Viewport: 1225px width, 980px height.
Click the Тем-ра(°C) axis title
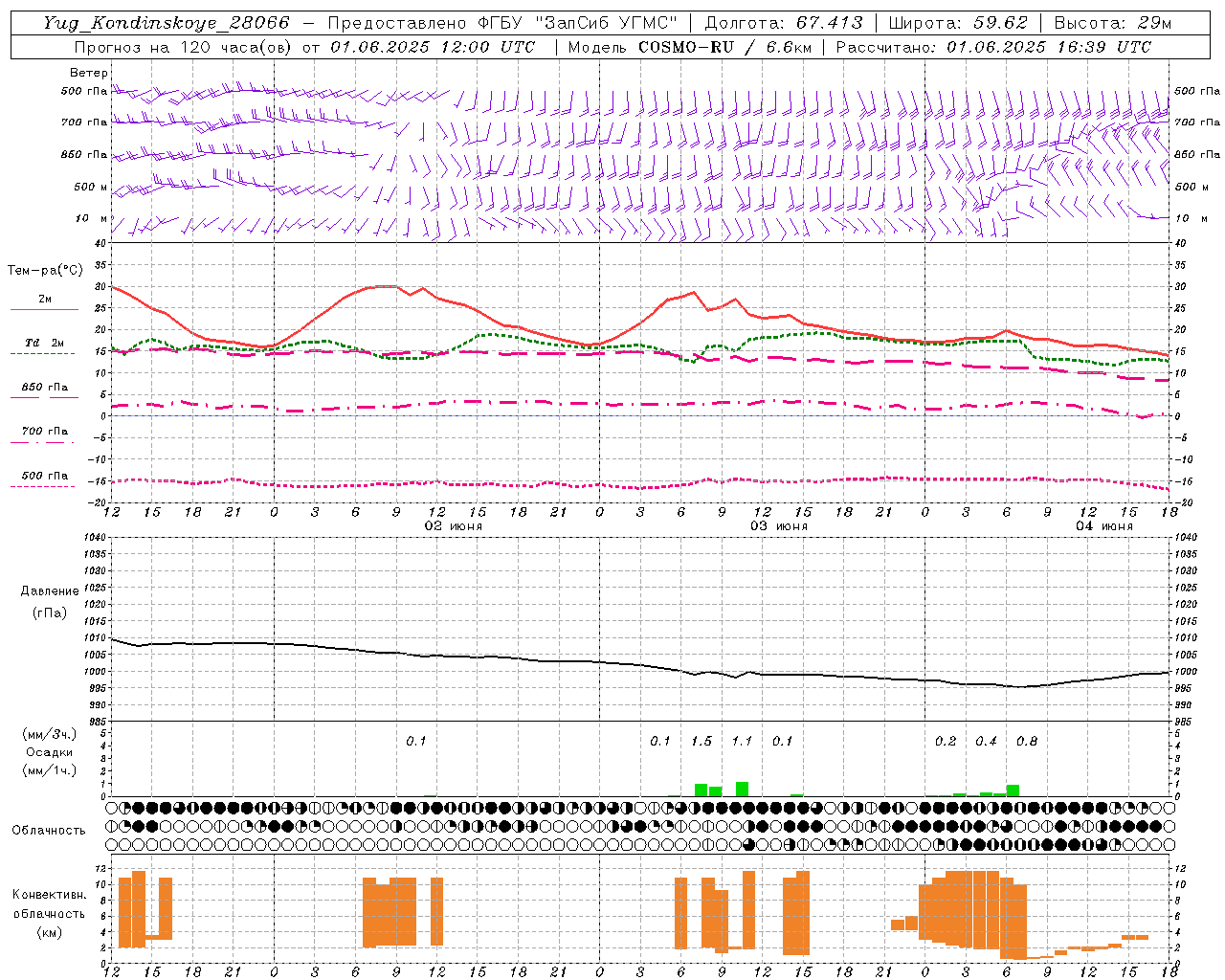(45, 271)
